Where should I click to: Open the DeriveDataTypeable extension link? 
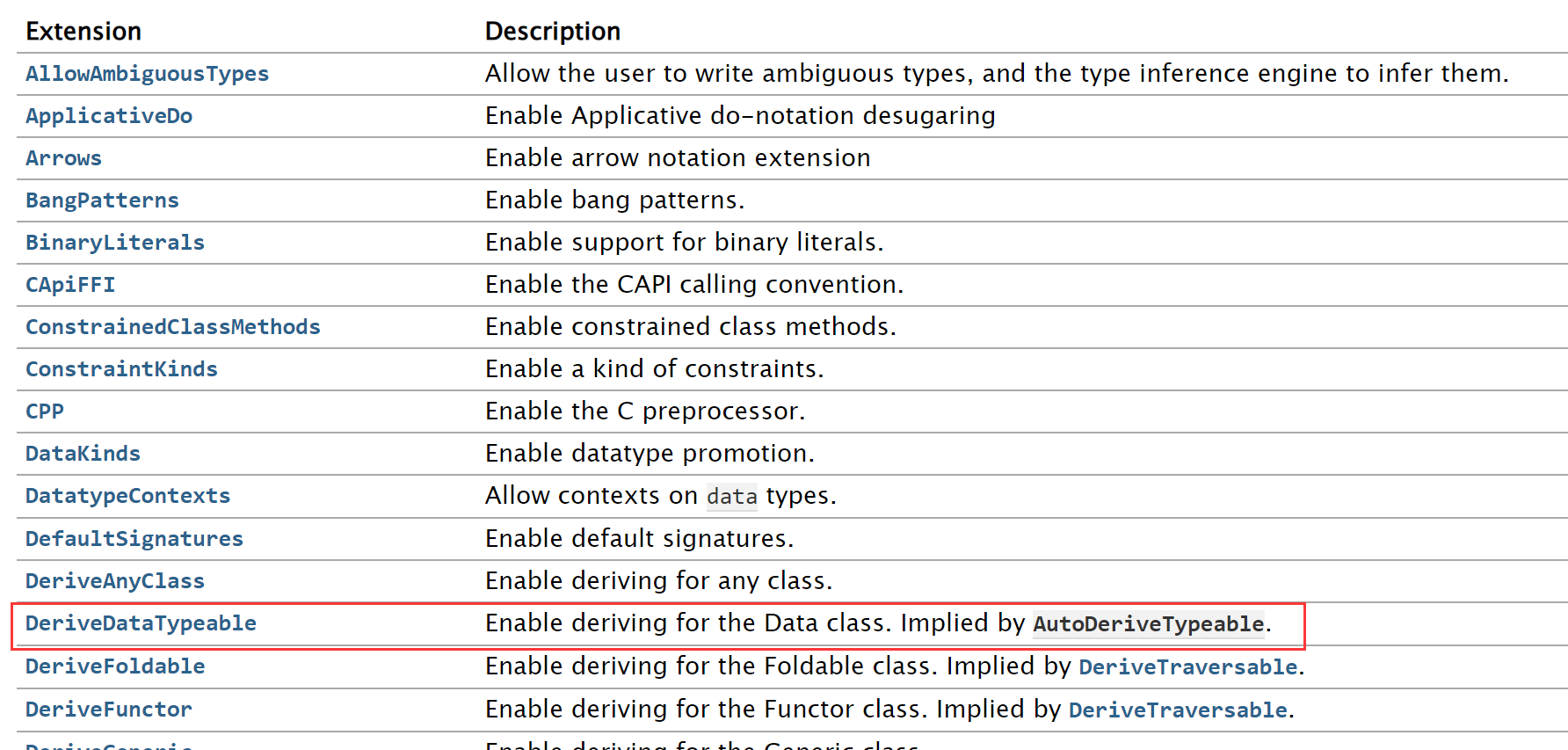click(141, 623)
